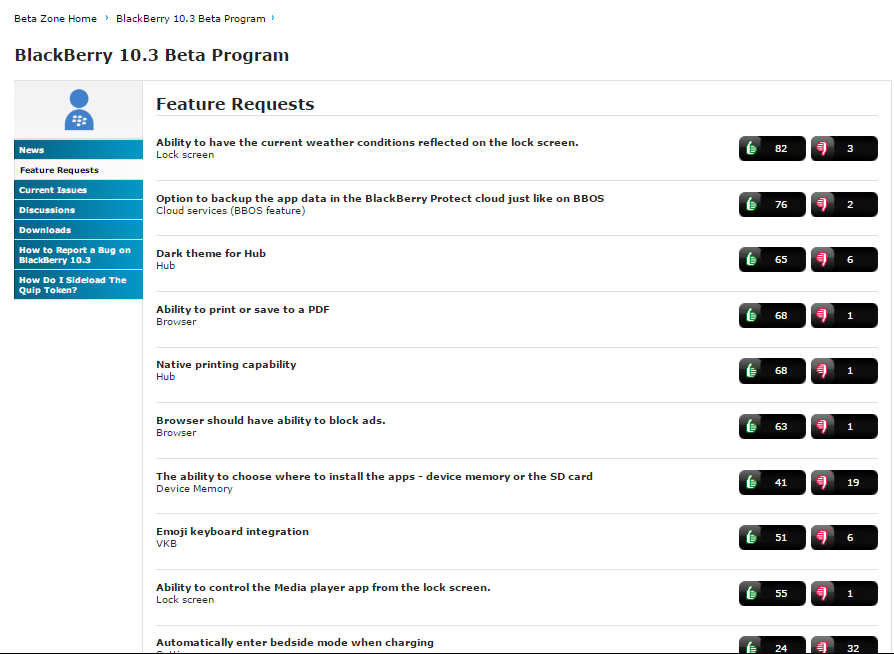Screen dimensions: 894x654
Task: Open How to Report a Bug on BlackBerry 10.3
Action: tap(79, 255)
